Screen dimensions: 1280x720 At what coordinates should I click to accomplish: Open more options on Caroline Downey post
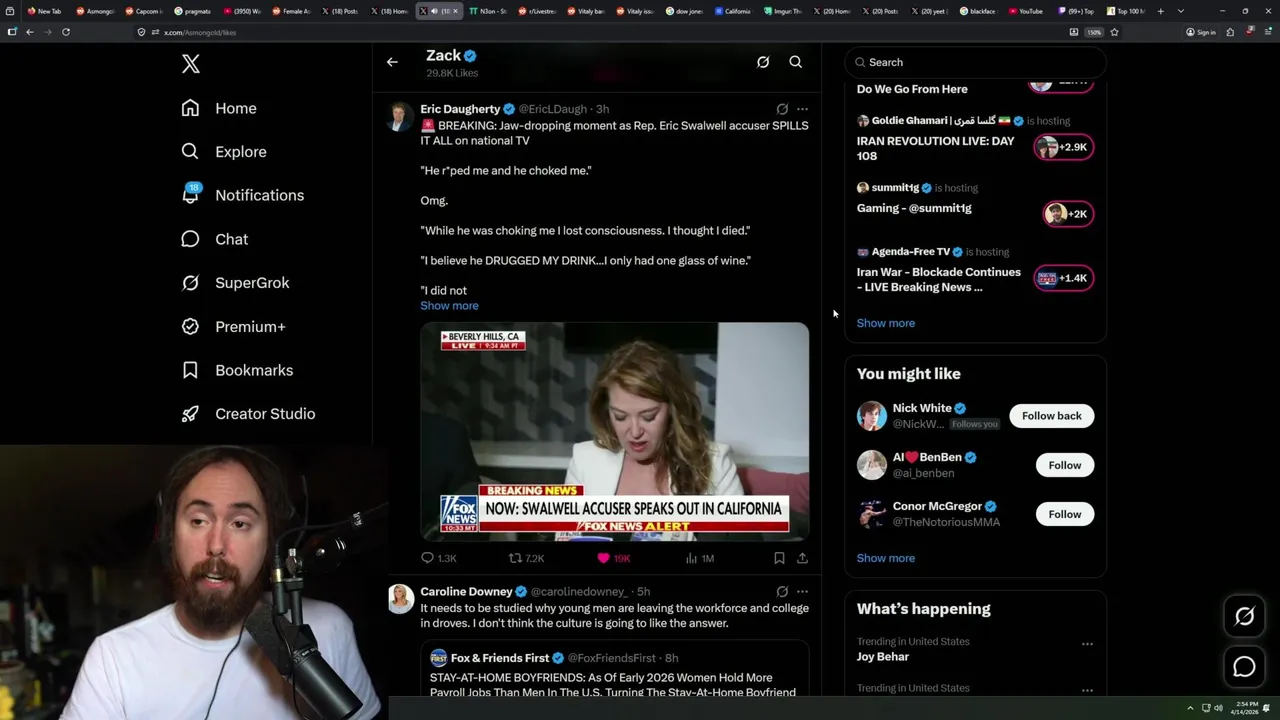pyautogui.click(x=802, y=592)
